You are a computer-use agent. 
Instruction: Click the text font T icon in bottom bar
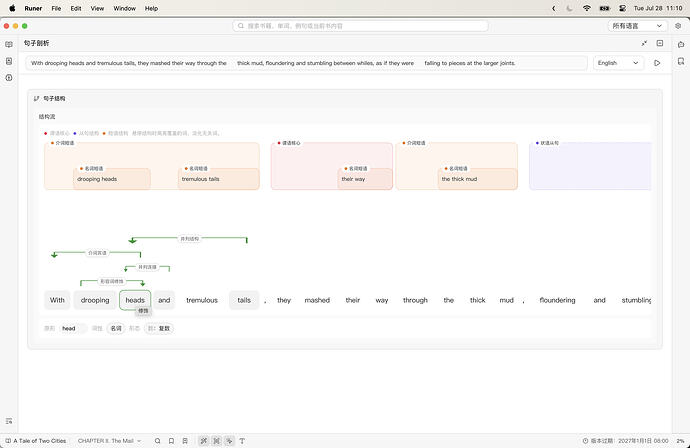[242, 441]
